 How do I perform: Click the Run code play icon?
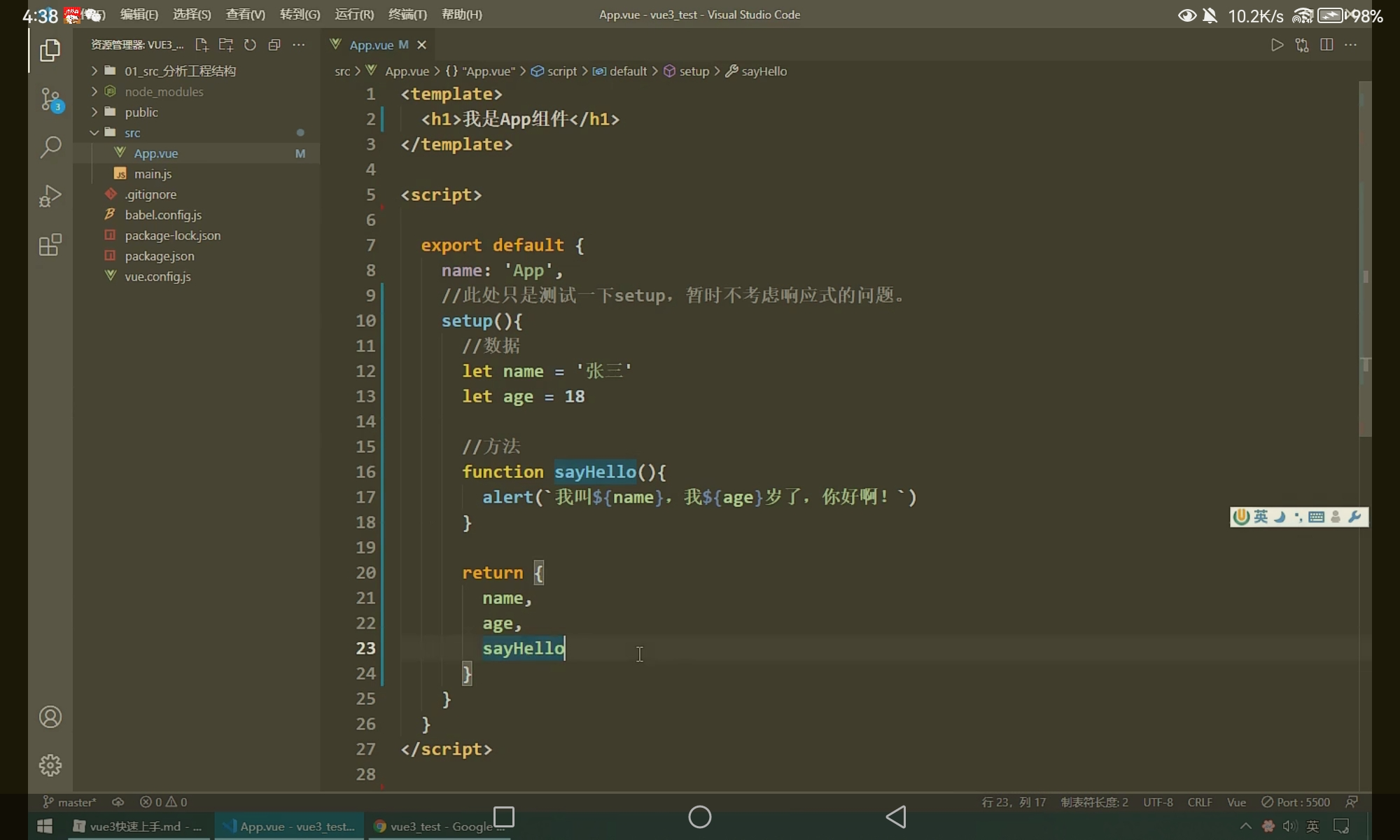pos(1277,45)
